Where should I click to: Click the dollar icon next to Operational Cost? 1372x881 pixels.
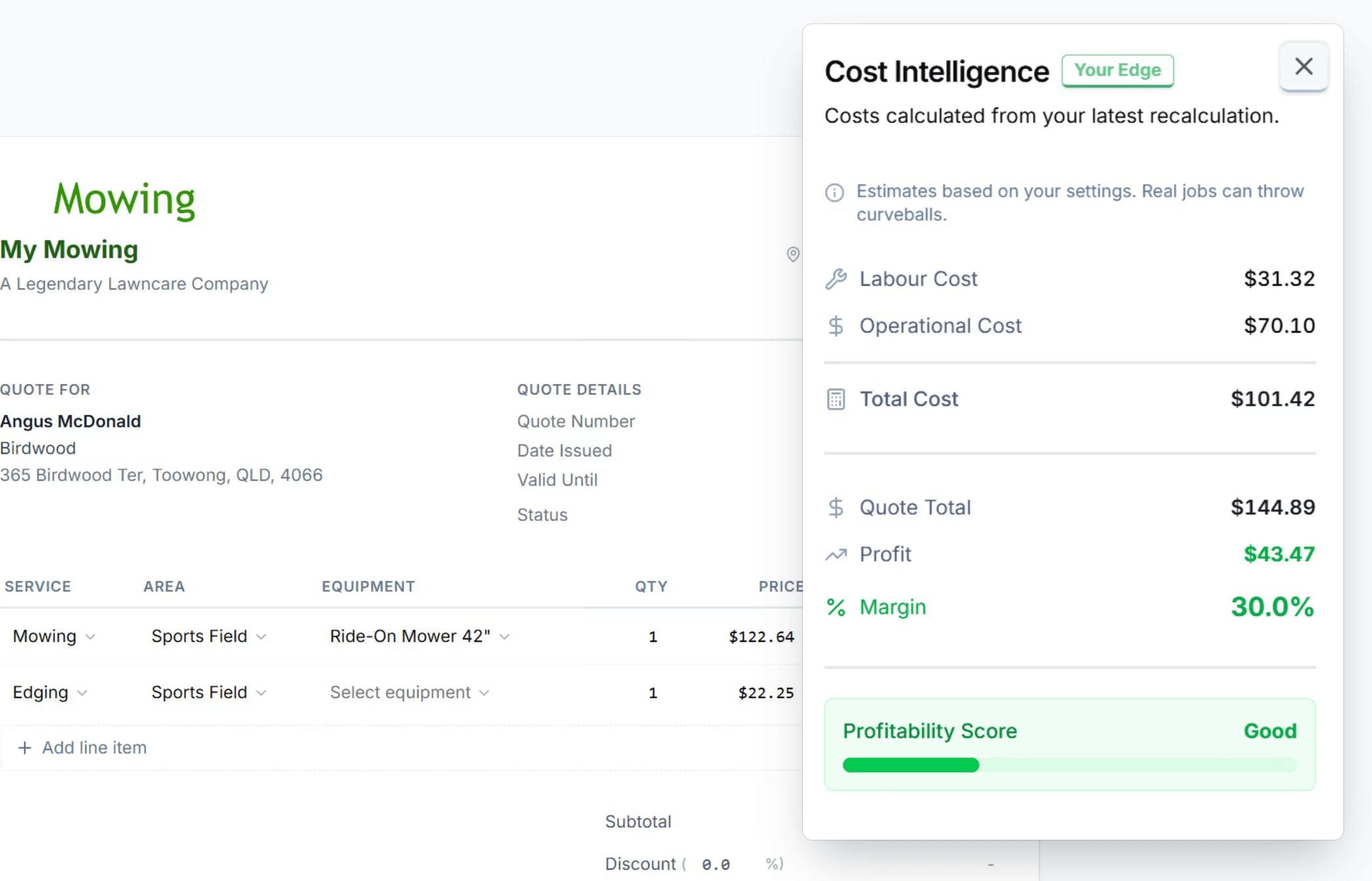point(836,326)
